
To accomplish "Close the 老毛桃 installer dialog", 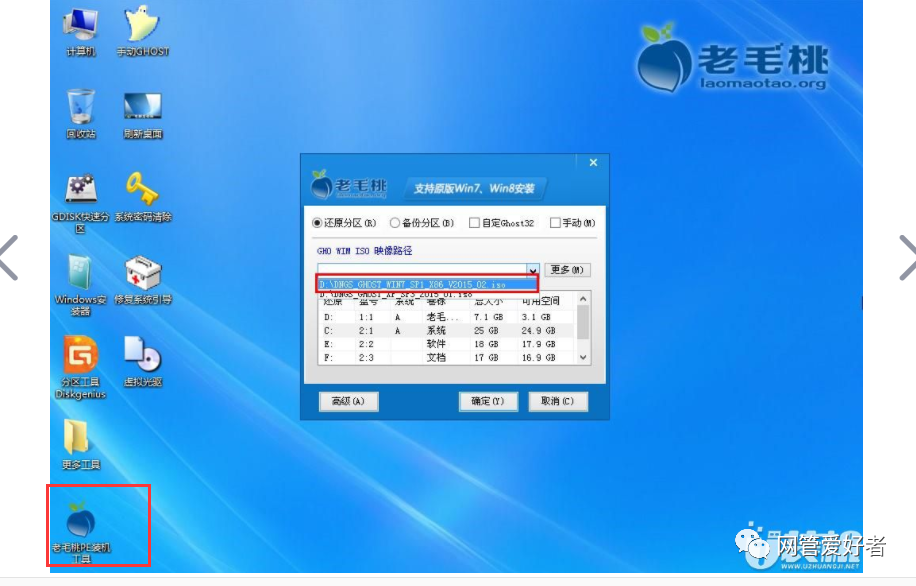I will coord(593,162).
